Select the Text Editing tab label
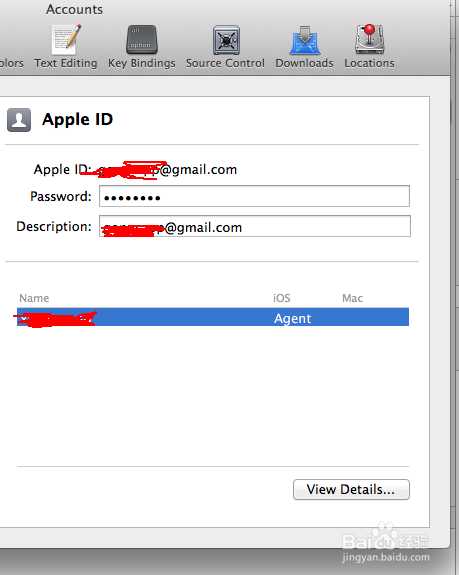Screen dimensions: 459x575 click(x=66, y=63)
